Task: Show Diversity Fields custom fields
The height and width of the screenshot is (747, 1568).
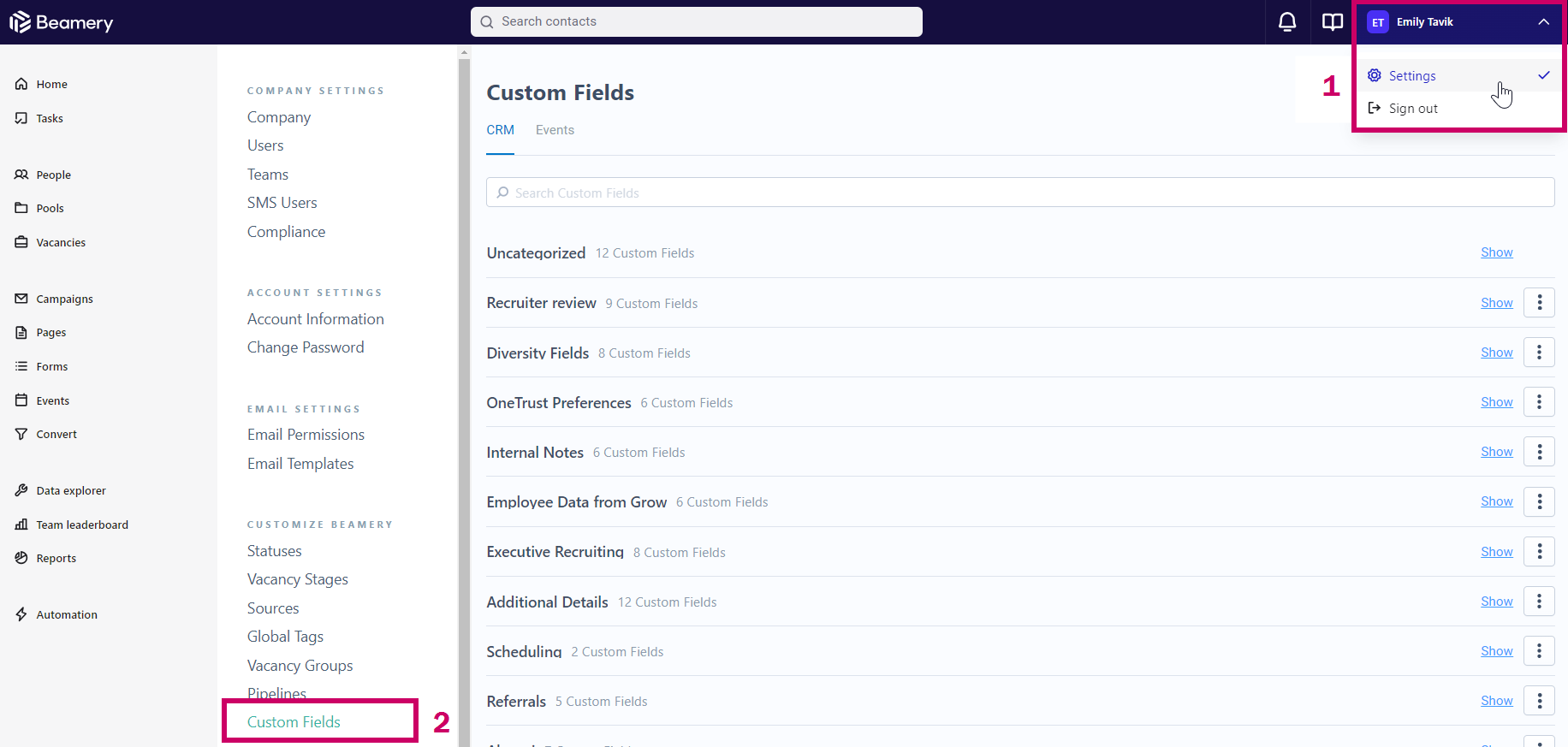Action: click(x=1497, y=353)
